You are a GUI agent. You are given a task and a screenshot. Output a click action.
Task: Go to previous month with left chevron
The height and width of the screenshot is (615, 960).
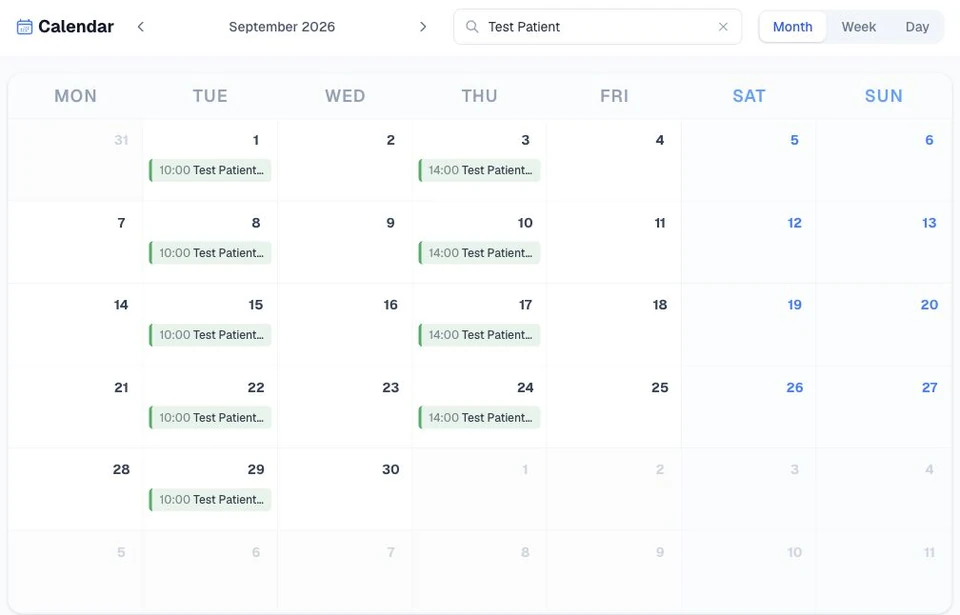(141, 27)
